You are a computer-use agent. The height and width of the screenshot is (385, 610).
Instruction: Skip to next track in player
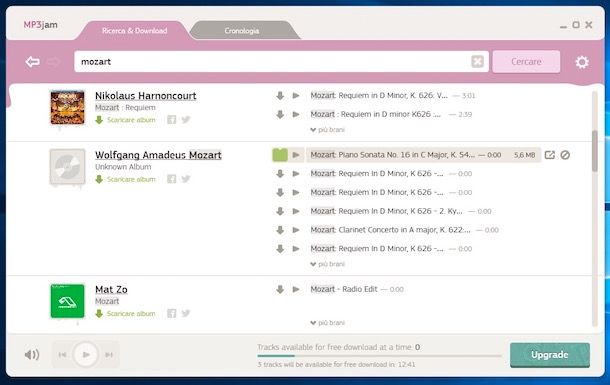pos(109,355)
